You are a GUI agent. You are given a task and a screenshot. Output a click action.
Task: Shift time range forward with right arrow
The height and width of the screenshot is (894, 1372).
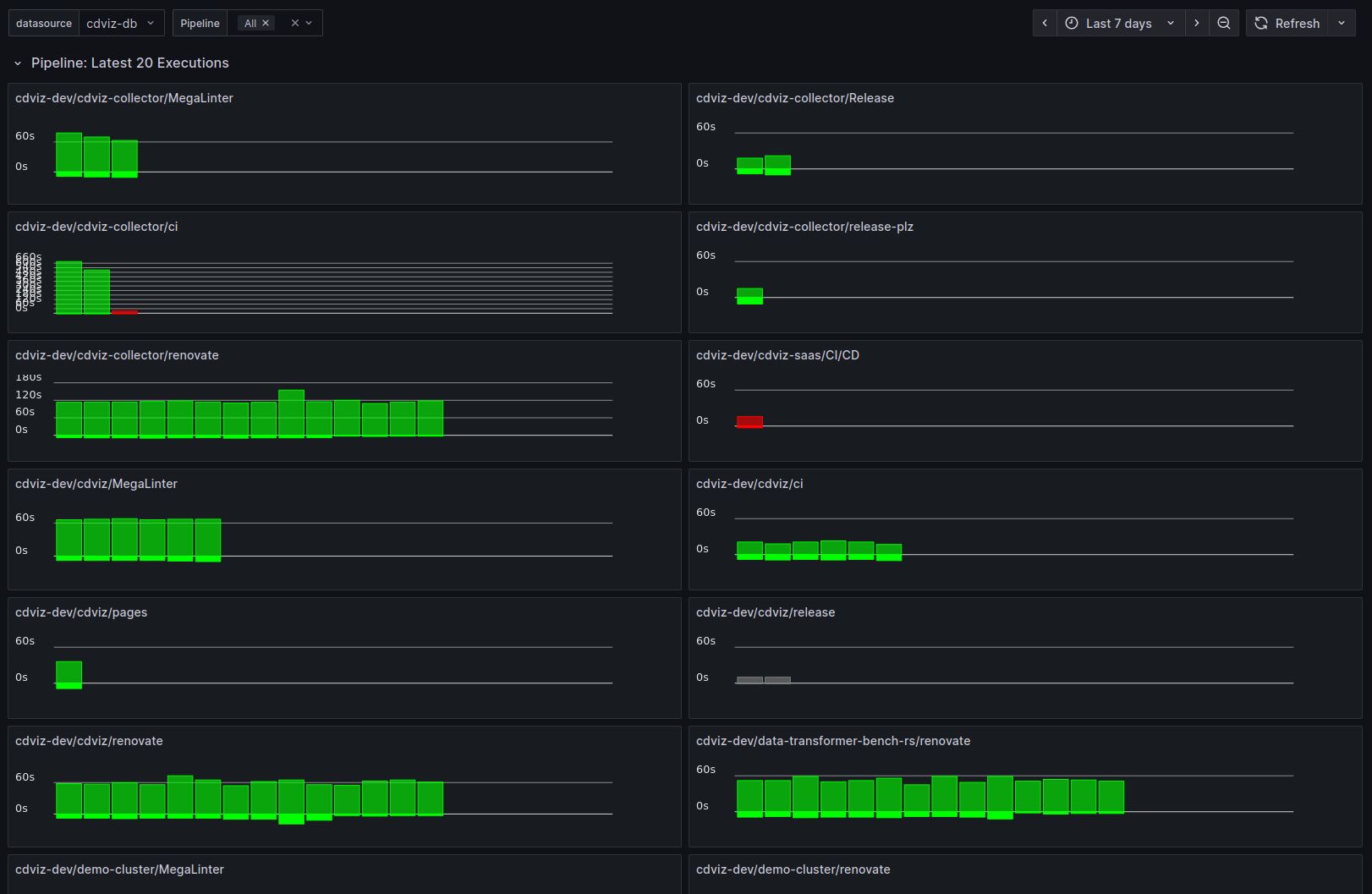coord(1197,24)
